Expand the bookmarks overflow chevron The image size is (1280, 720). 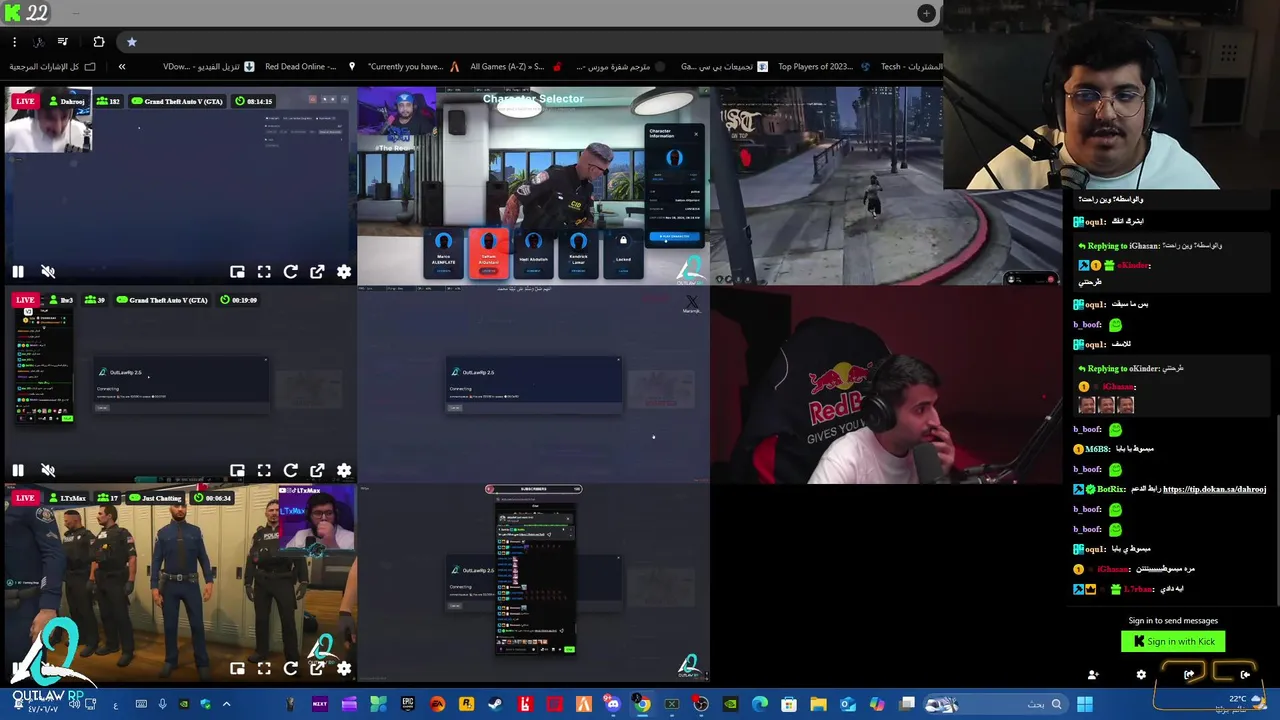122,67
